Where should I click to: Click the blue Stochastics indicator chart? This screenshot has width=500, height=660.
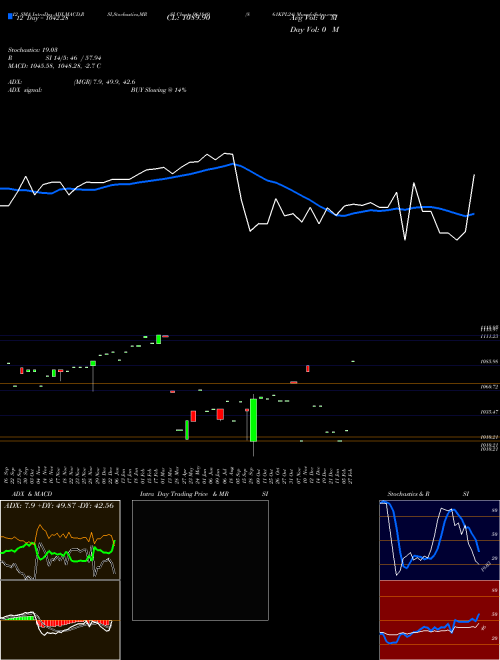(x=439, y=540)
